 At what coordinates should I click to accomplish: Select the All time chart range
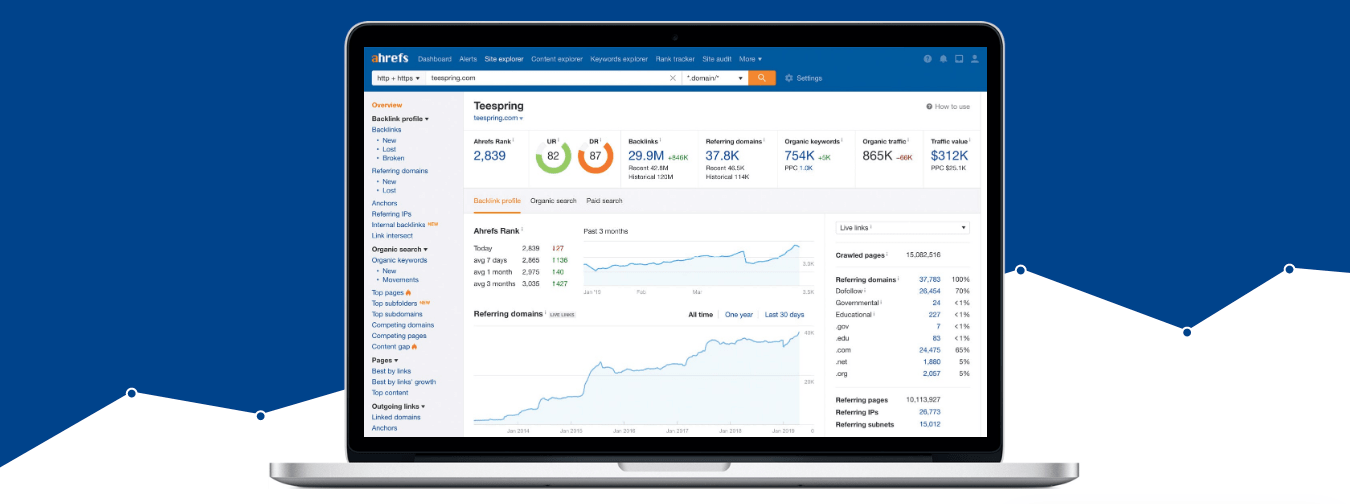(x=700, y=315)
